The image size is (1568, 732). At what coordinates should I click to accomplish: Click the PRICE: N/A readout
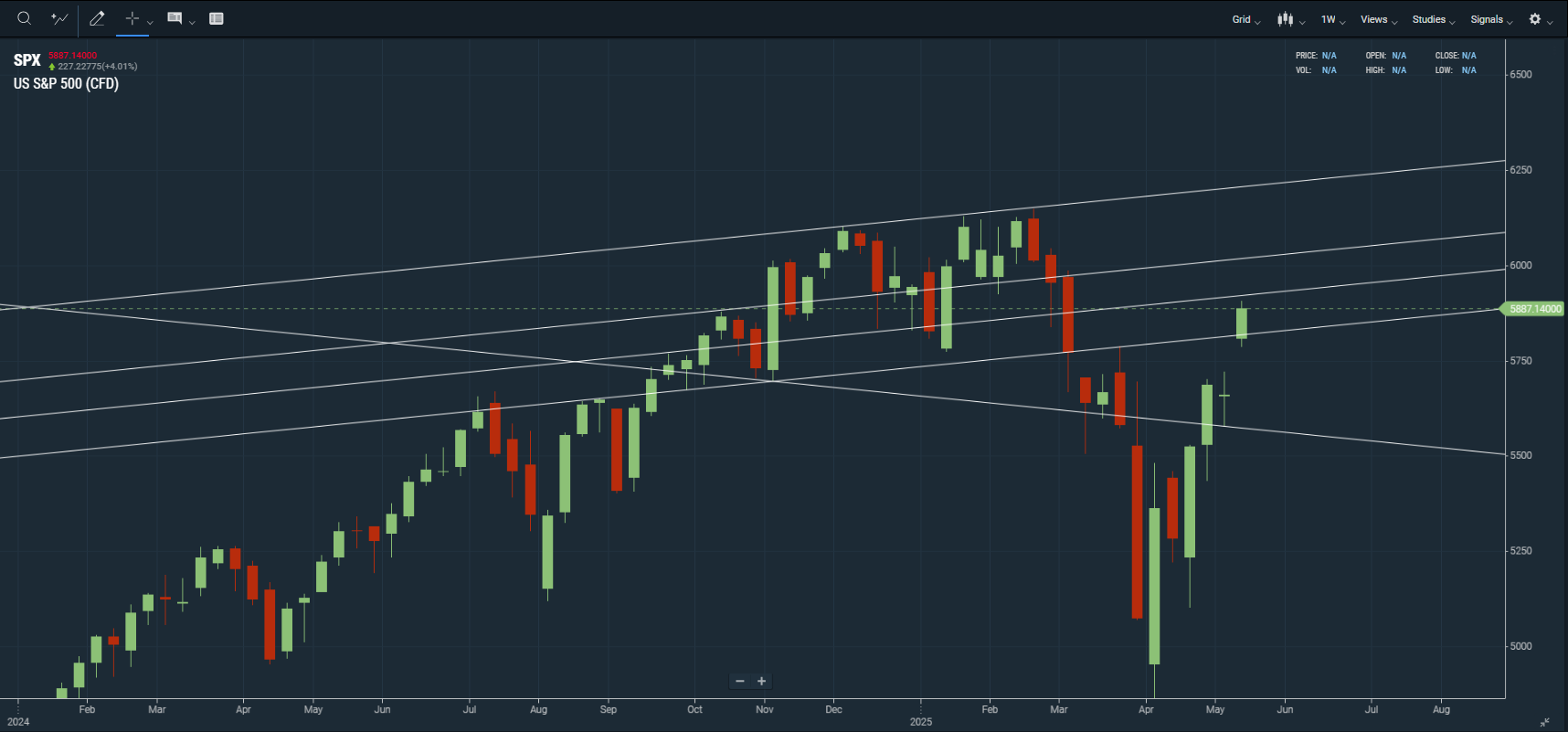[x=1316, y=56]
